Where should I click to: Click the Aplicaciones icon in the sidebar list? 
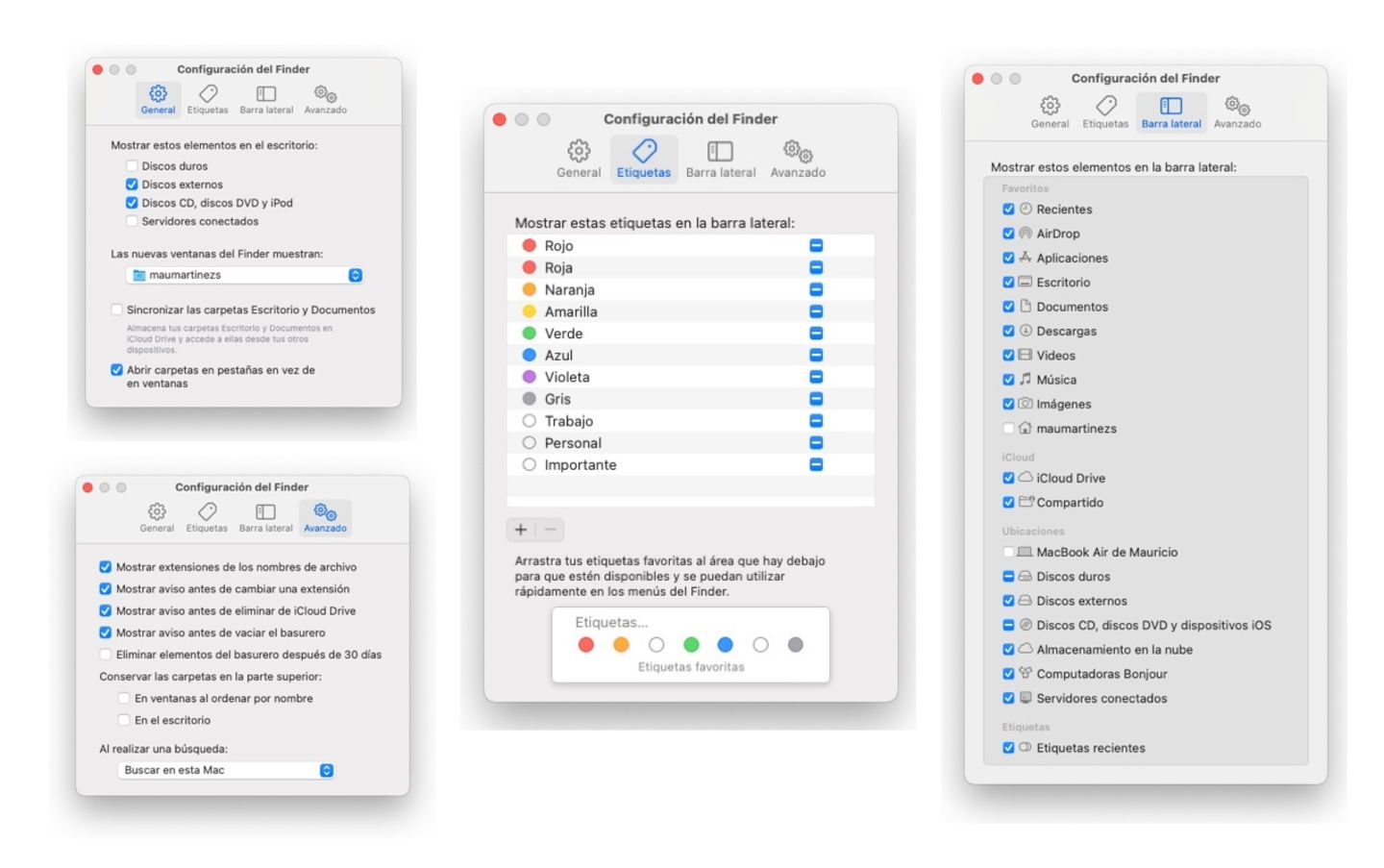coord(1026,257)
